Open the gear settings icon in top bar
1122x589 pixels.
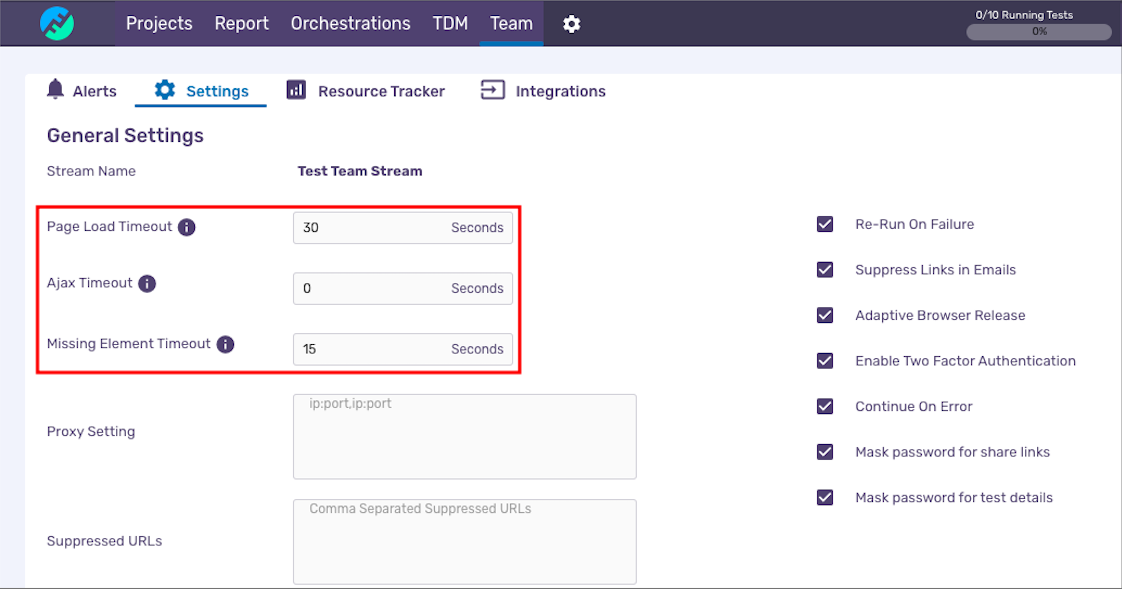[571, 24]
